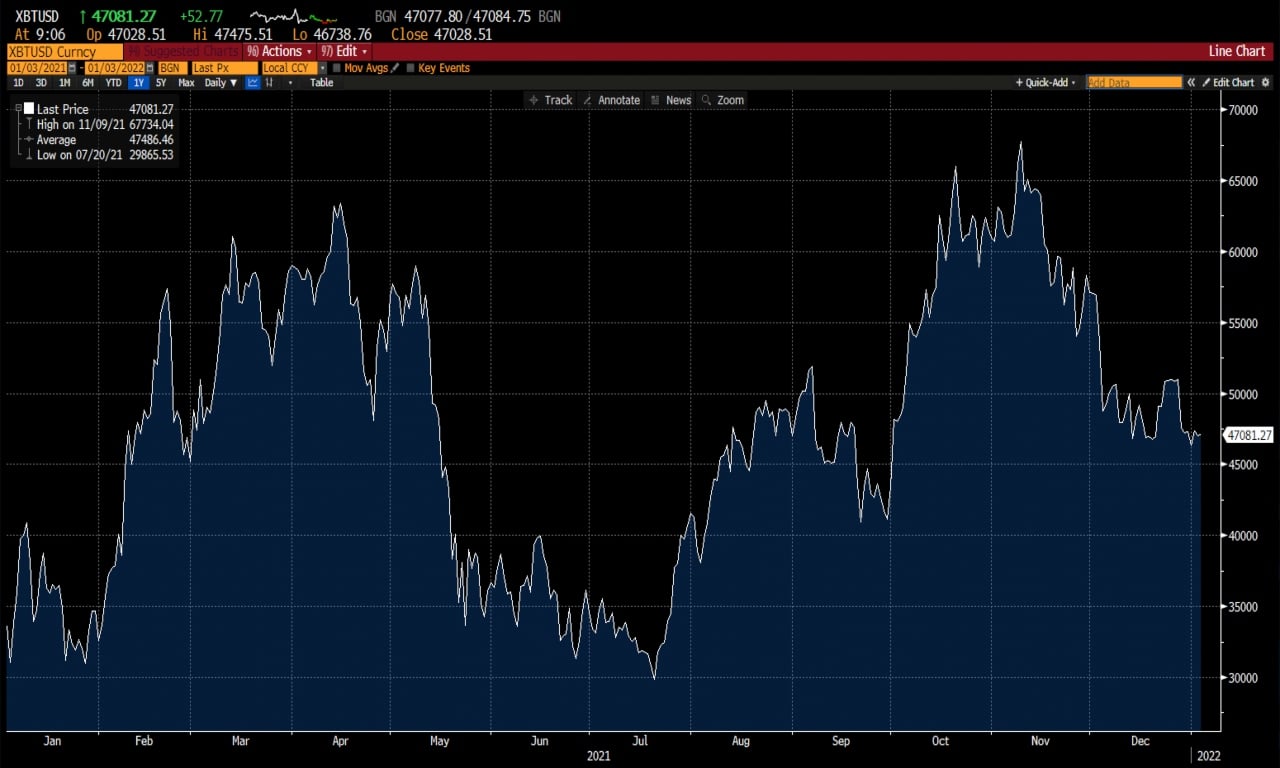The height and width of the screenshot is (768, 1280).
Task: Tick the Key Events checkbox
Action: click(x=411, y=68)
